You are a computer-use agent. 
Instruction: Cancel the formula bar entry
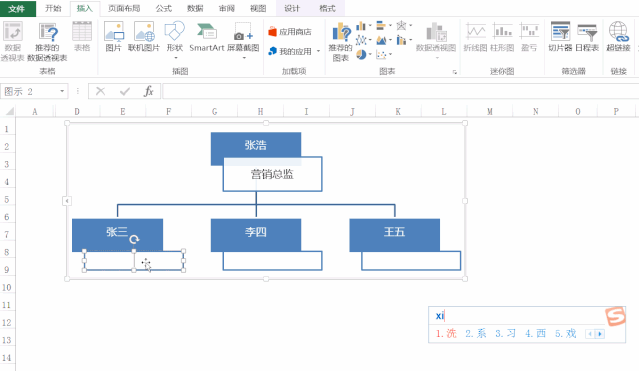pos(100,91)
